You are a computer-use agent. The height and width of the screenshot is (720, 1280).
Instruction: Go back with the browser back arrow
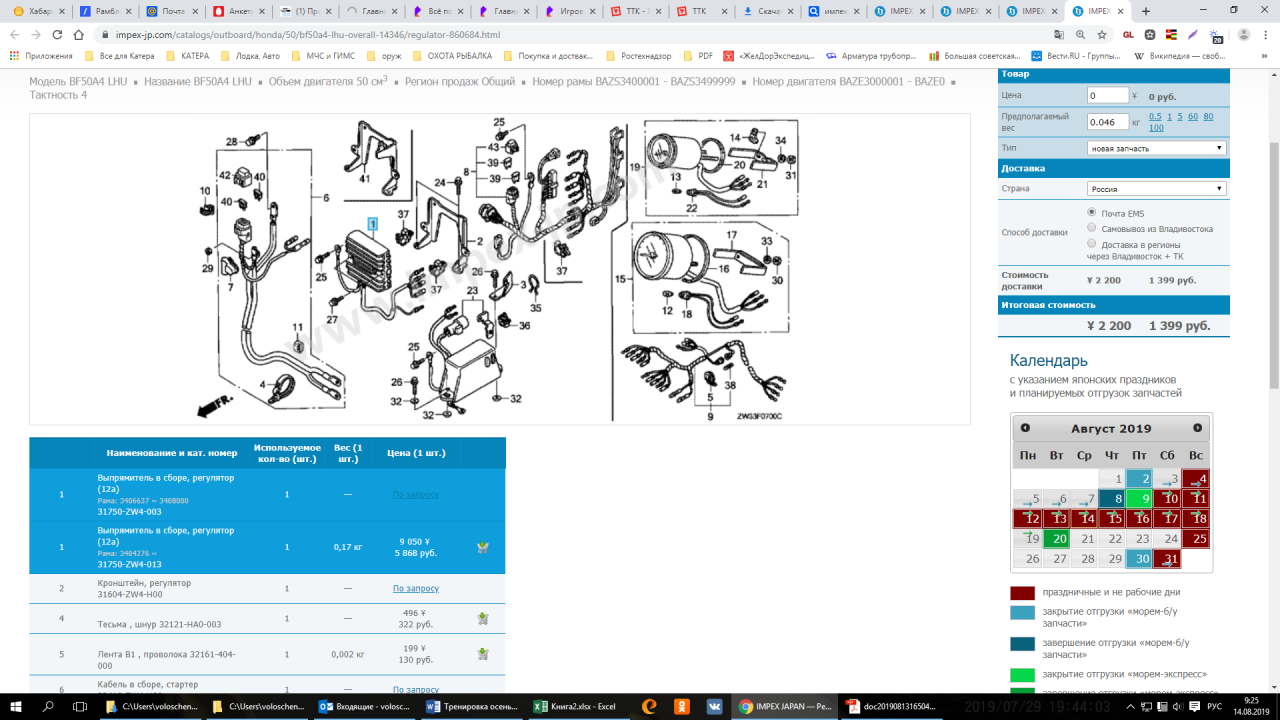click(14, 34)
